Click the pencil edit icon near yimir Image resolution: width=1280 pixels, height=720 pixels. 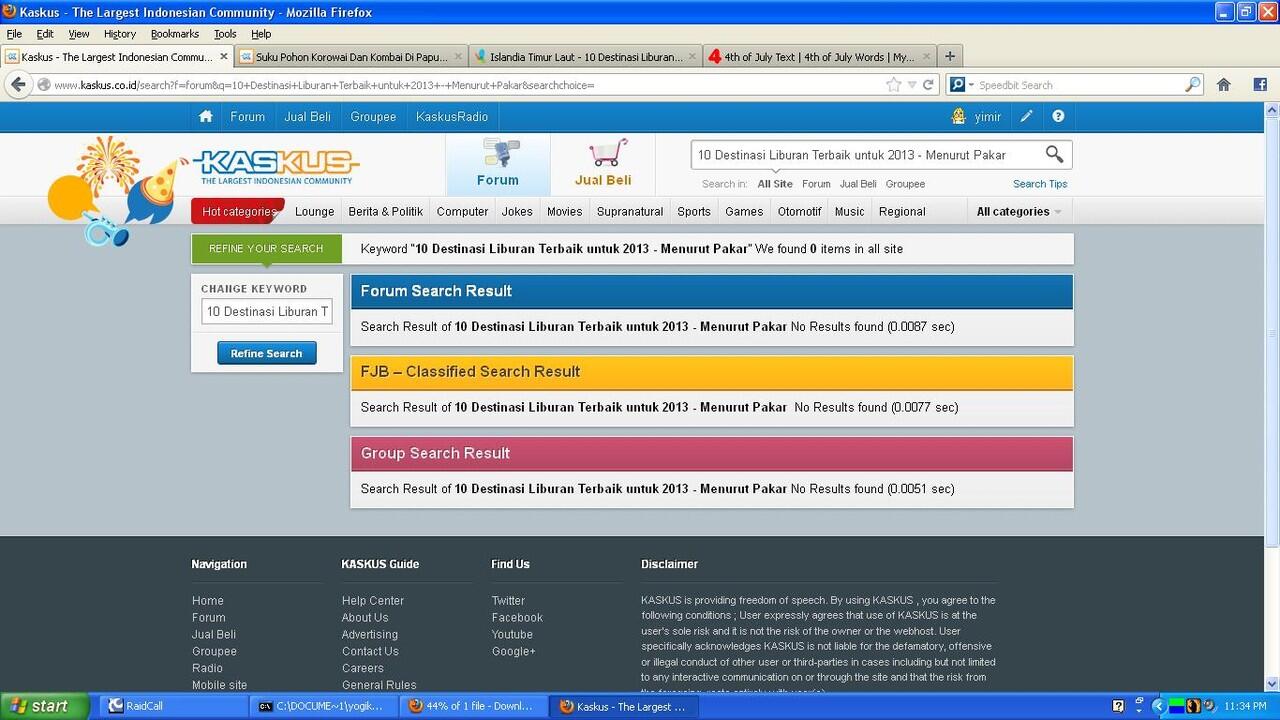pyautogui.click(x=1027, y=117)
